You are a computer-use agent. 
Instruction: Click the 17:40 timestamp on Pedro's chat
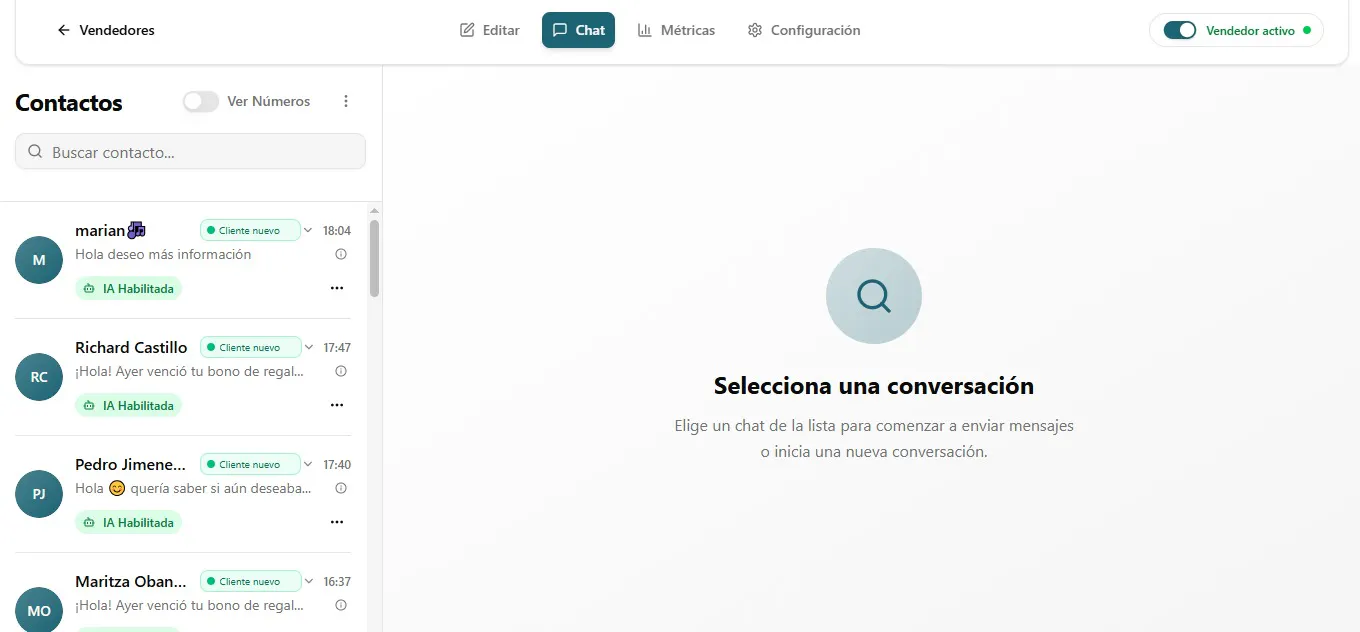(337, 465)
